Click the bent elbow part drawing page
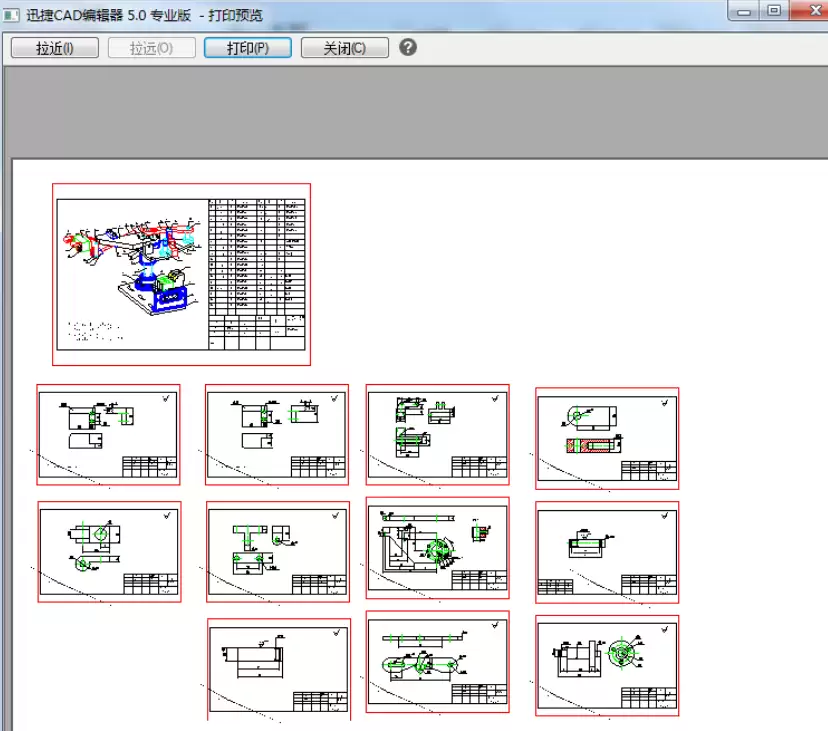 coord(437,434)
